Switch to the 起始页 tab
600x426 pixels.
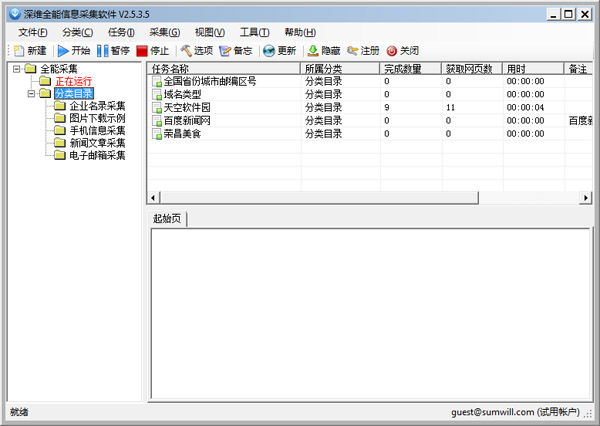pos(167,219)
